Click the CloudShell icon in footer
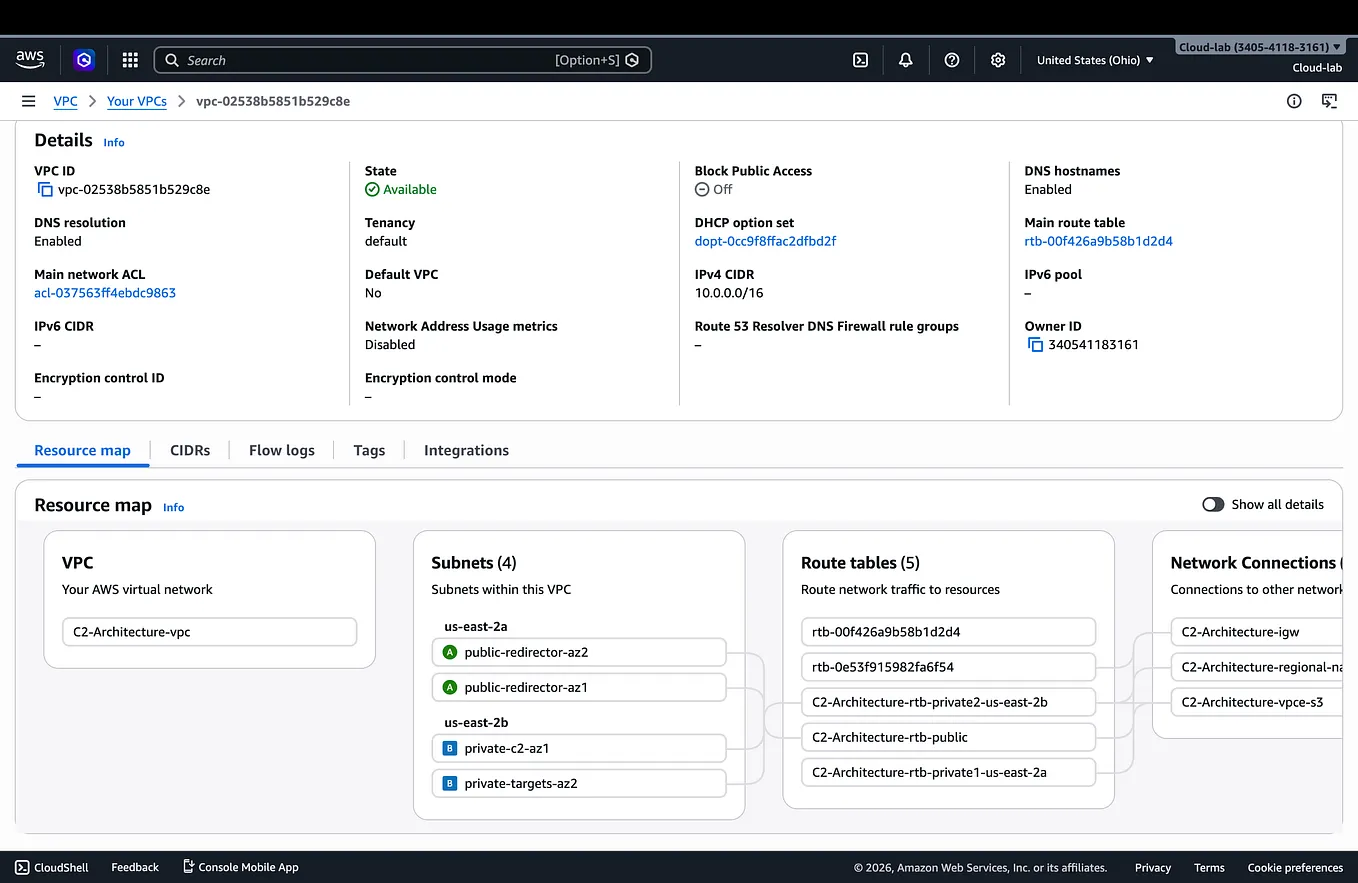 [x=22, y=867]
